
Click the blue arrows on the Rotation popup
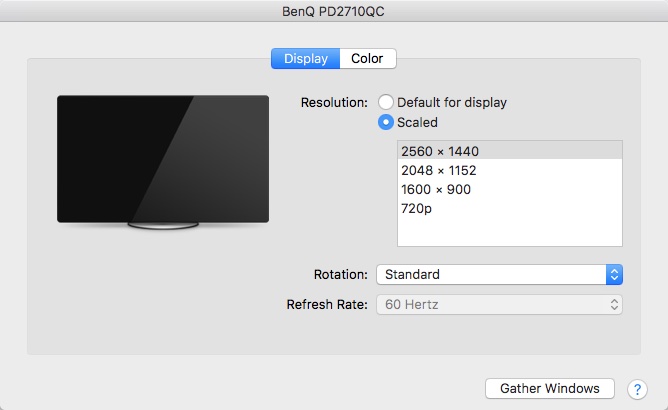[614, 274]
